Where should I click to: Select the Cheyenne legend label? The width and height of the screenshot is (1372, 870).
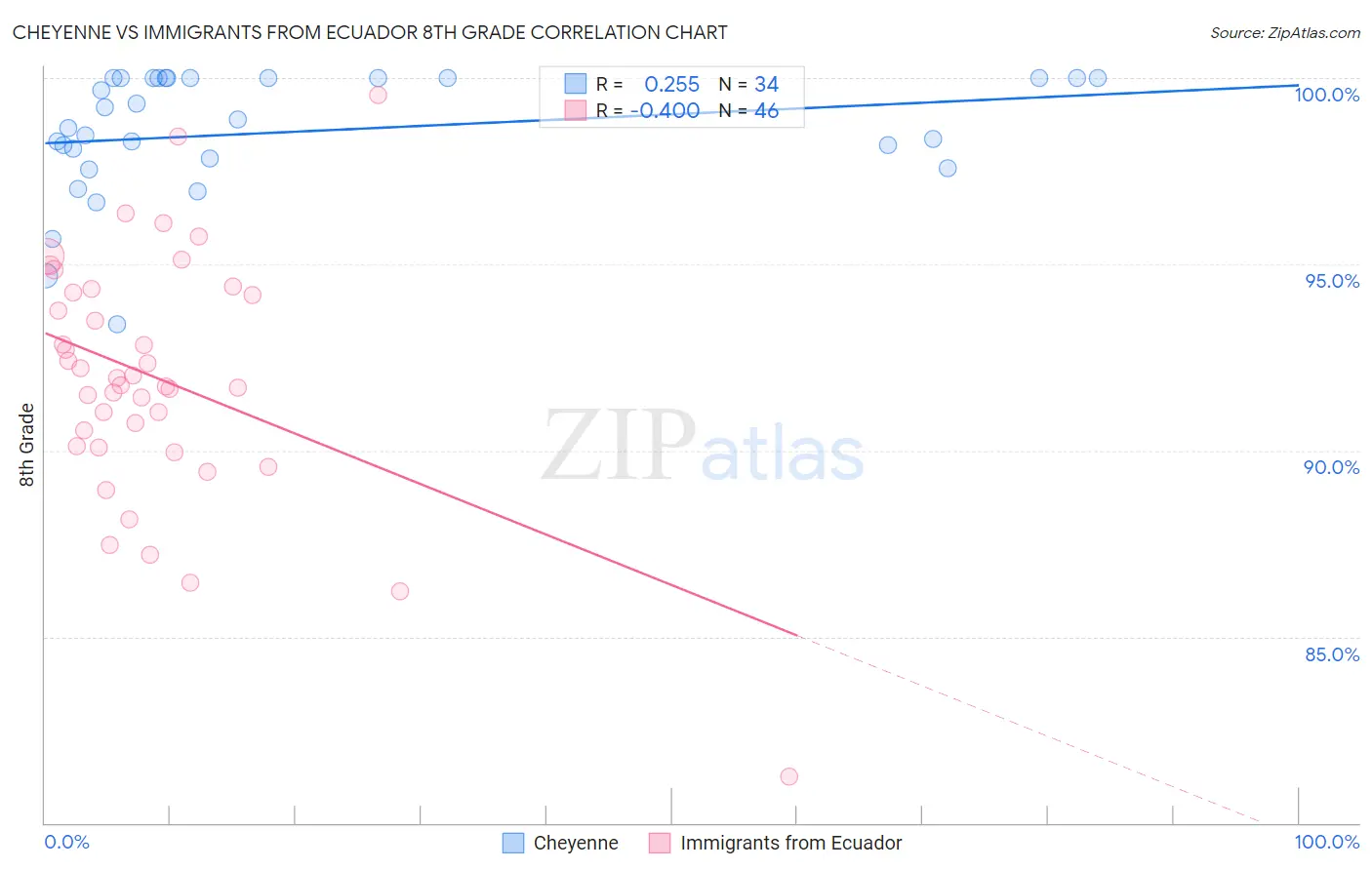click(576, 843)
